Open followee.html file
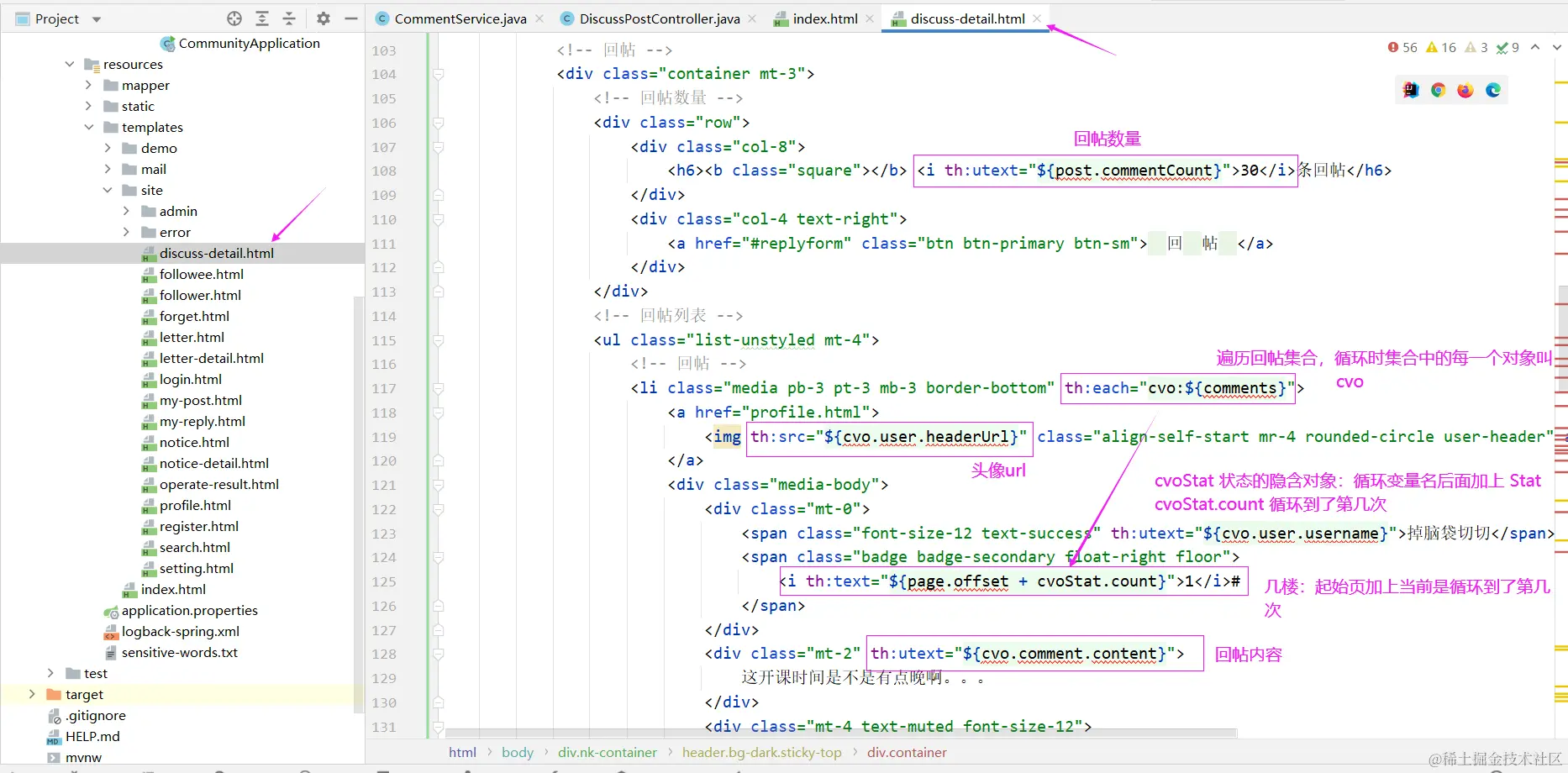This screenshot has height=773, width=1568. tap(201, 274)
